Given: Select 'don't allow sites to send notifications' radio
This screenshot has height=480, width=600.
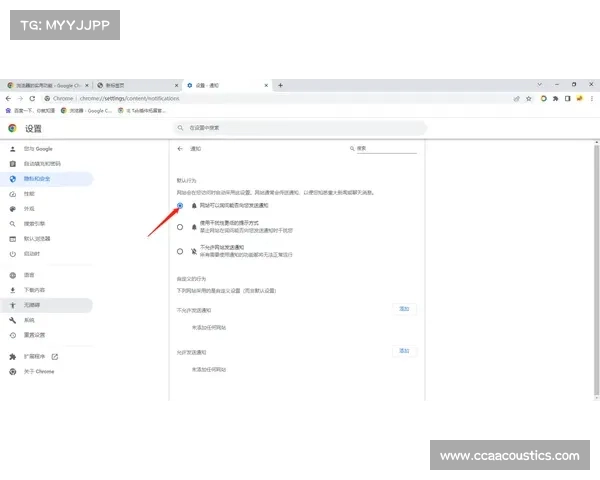Looking at the screenshot, I should tap(180, 251).
